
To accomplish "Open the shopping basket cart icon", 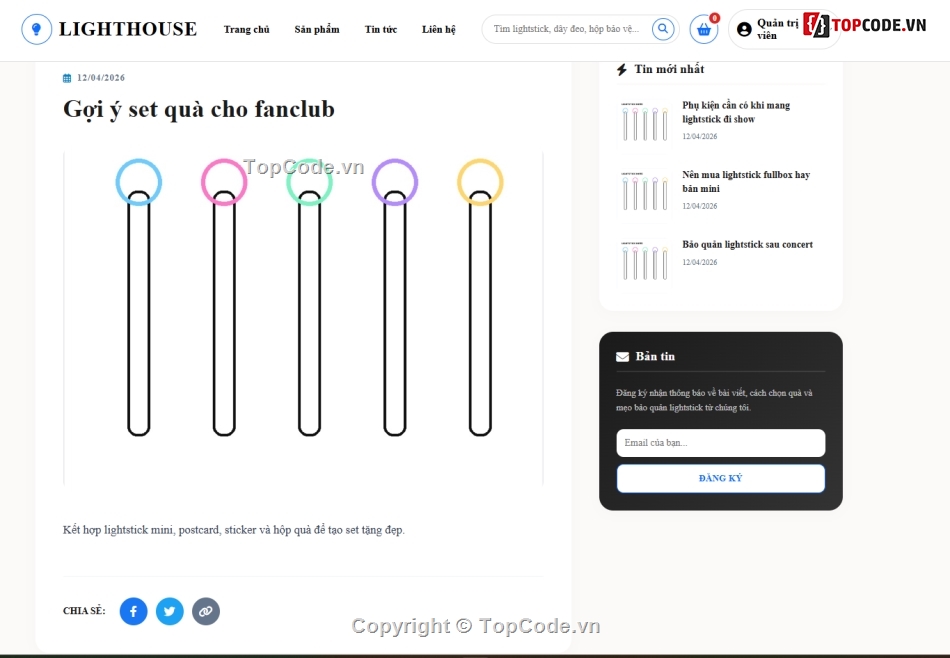I will coord(703,29).
